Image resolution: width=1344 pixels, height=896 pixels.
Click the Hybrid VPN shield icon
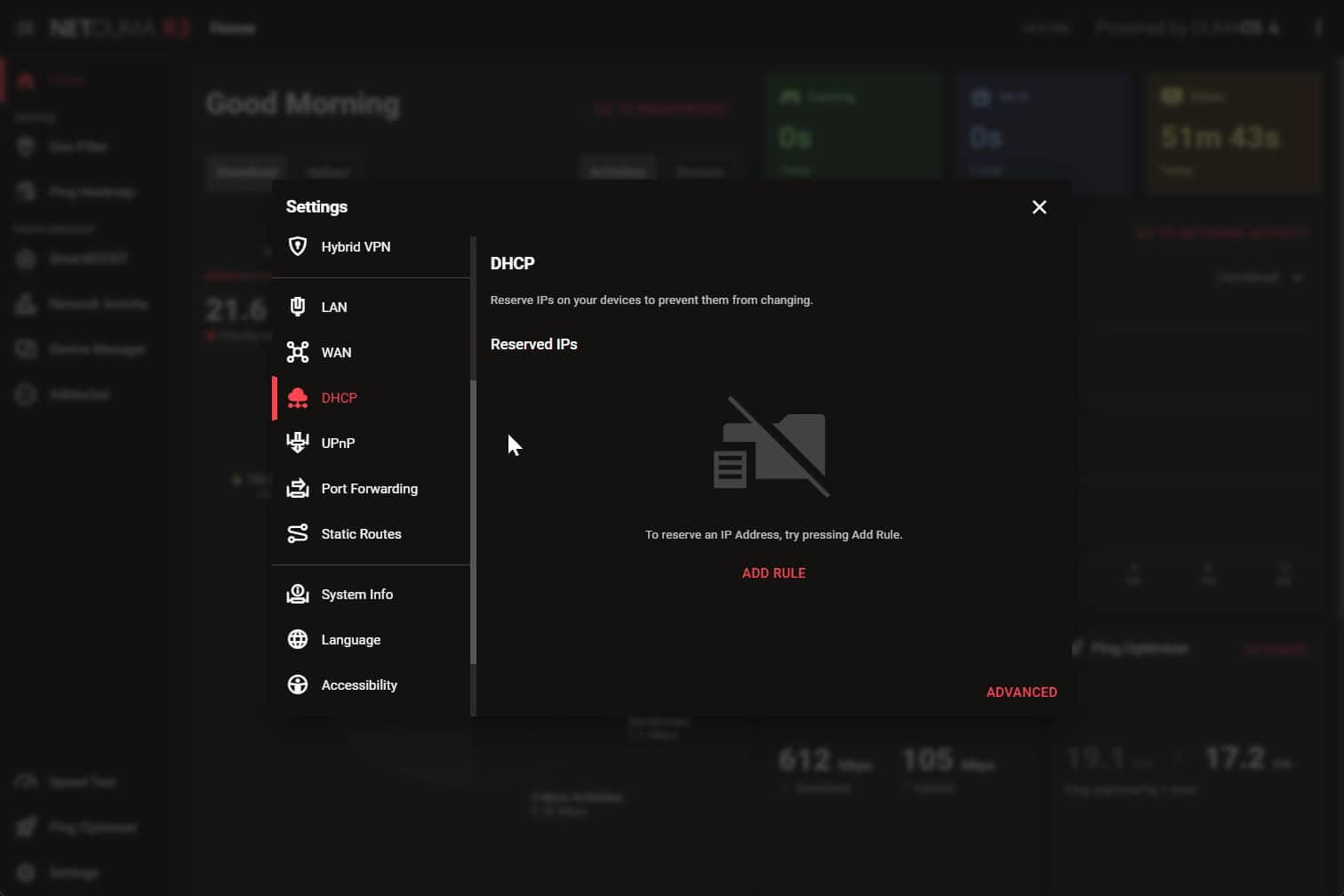tap(298, 246)
